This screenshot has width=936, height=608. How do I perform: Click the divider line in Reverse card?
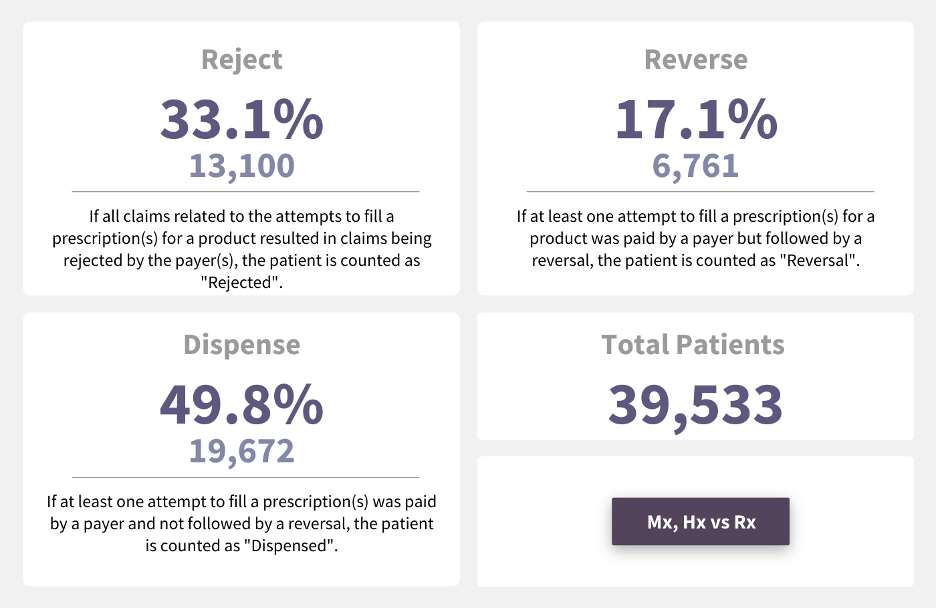click(x=700, y=191)
